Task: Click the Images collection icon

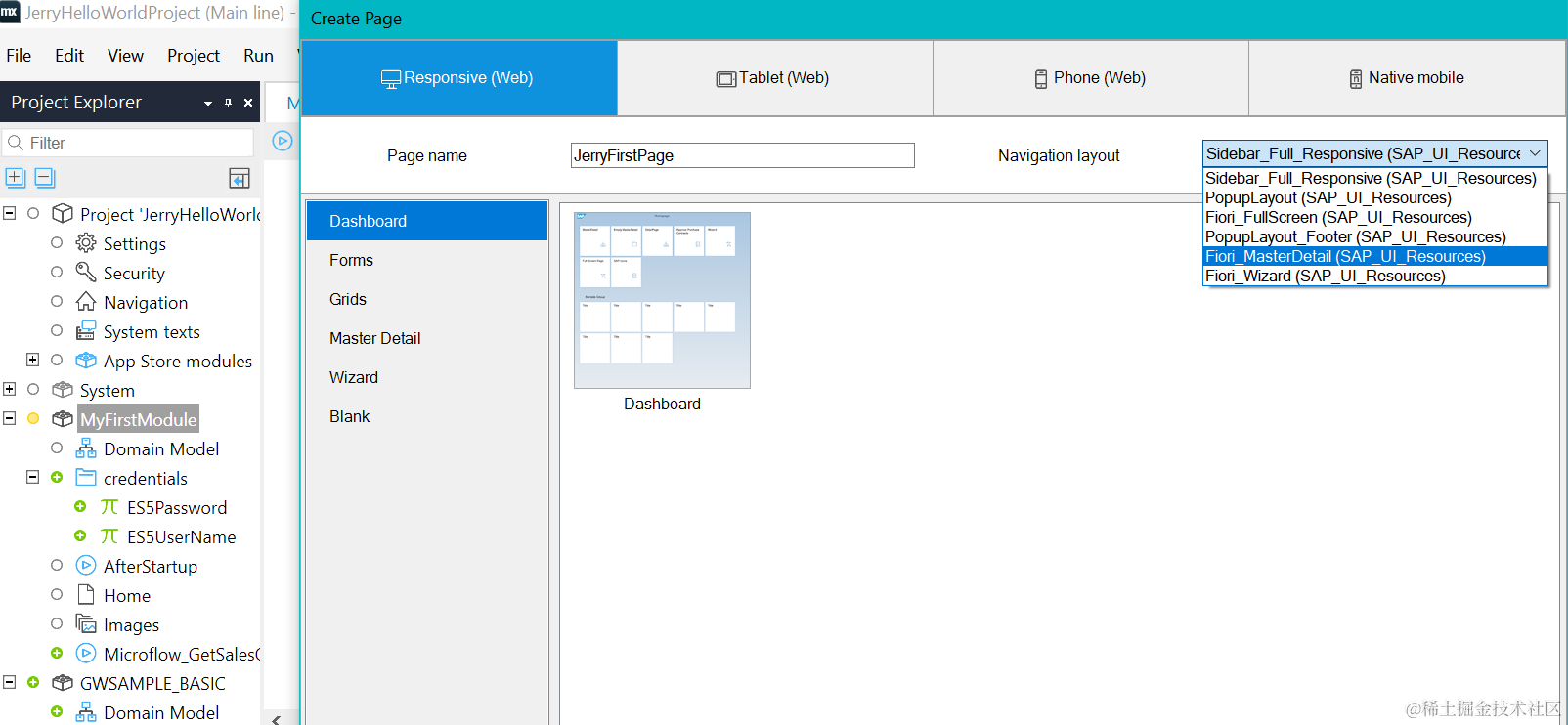Action: (86, 624)
